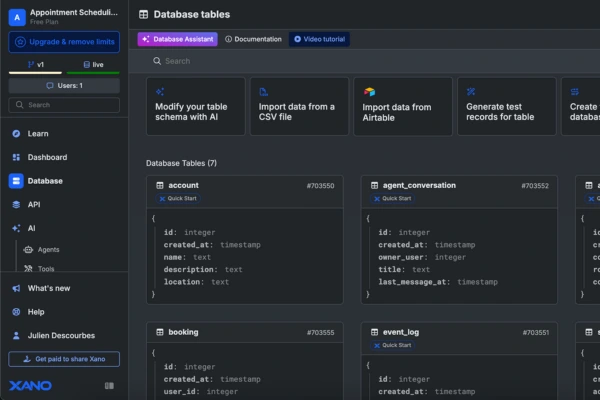The image size is (600, 400).
Task: Click the agent_conversation table icon
Action: (x=375, y=186)
